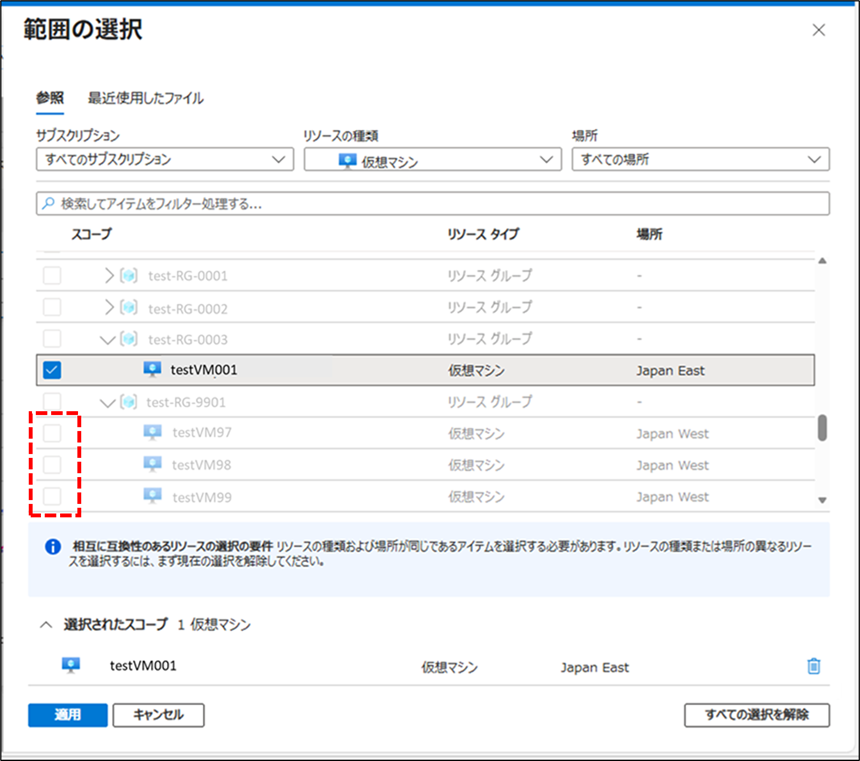Click the testVM98 virtual machine icon
This screenshot has height=761, width=860.
pos(152,465)
